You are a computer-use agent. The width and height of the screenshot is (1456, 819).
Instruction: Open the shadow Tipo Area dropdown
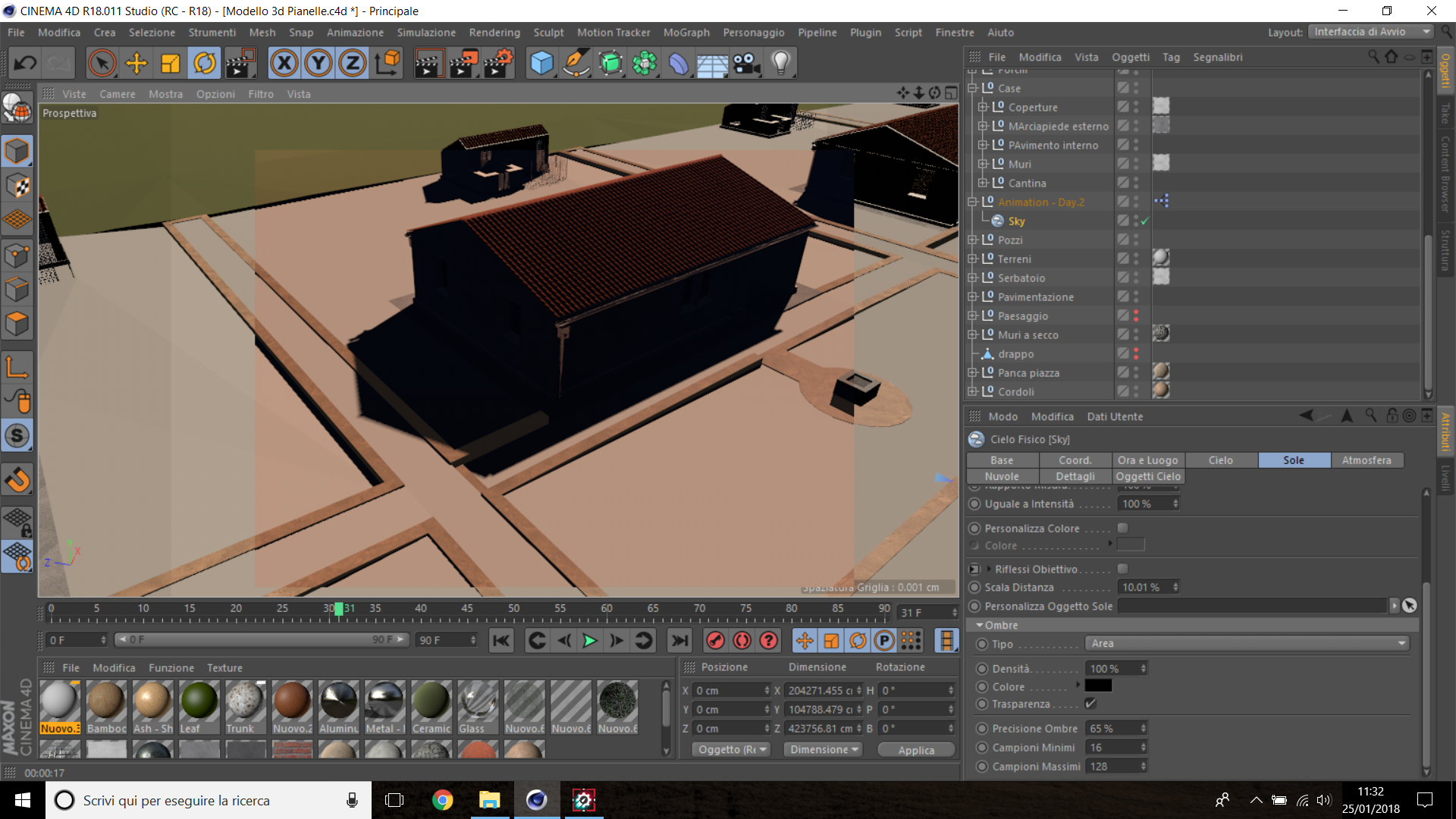tap(1247, 643)
